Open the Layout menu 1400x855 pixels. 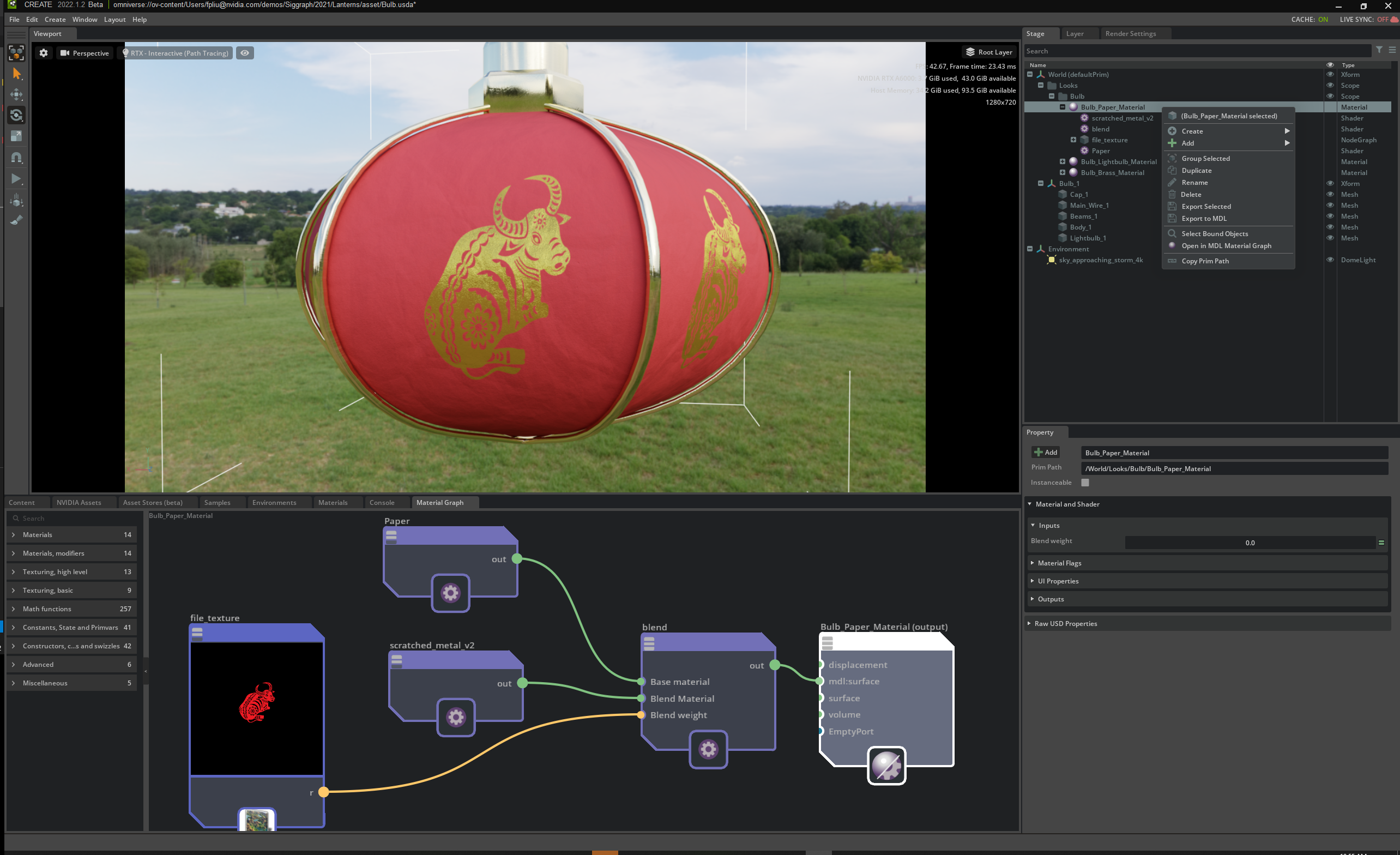114,19
